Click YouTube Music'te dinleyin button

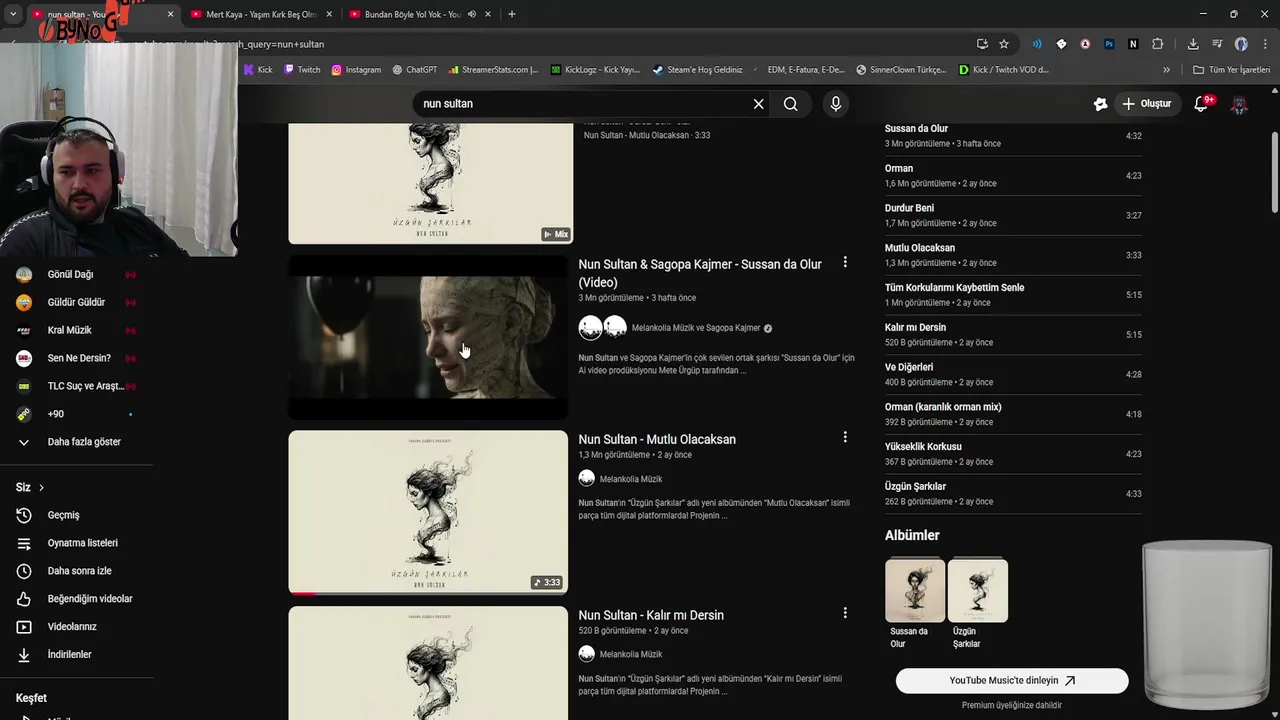pos(1012,681)
